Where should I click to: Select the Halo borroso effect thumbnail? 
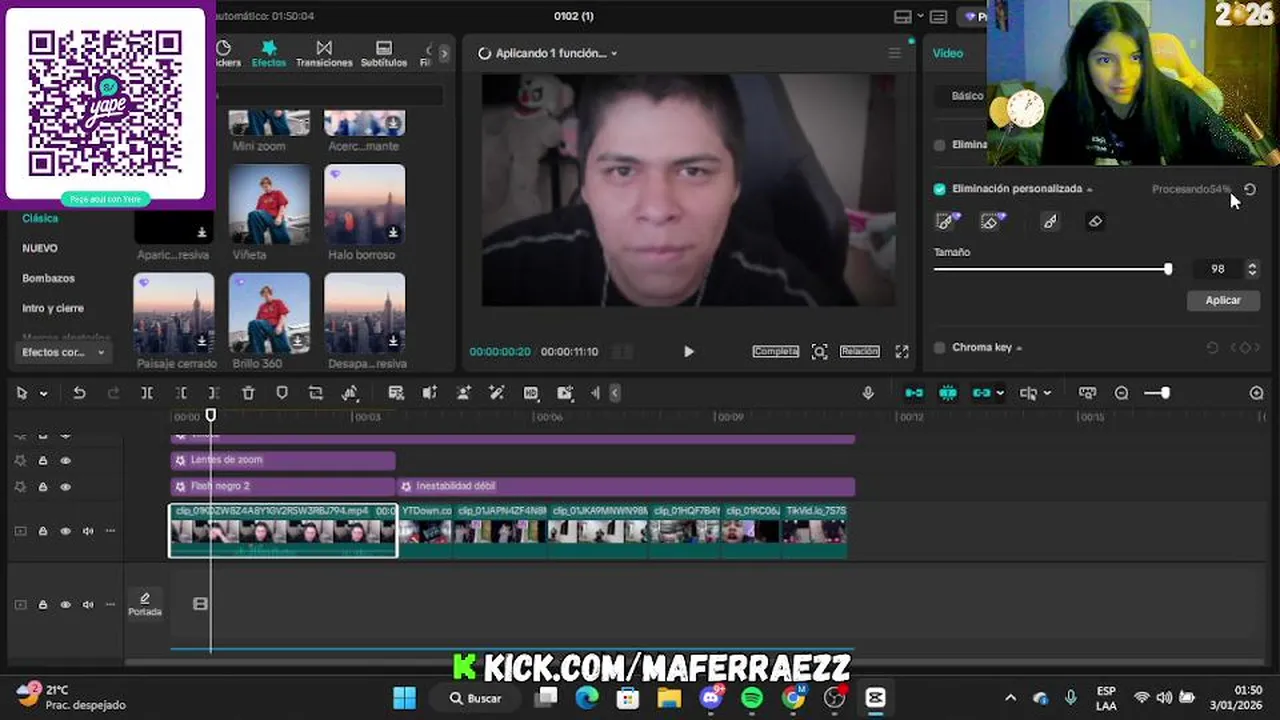tap(365, 204)
